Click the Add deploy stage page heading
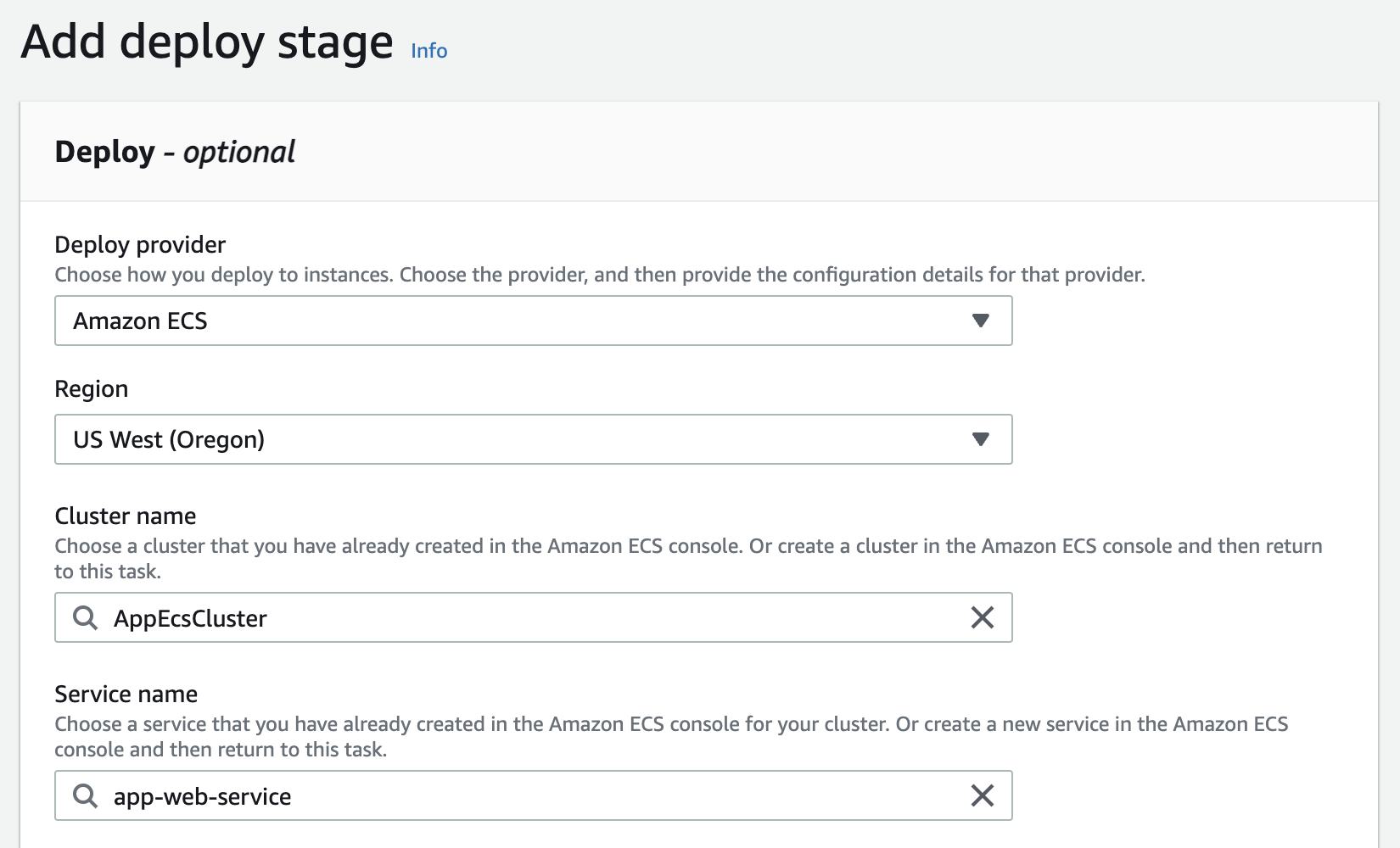Viewport: 1400px width, 848px height. click(207, 42)
